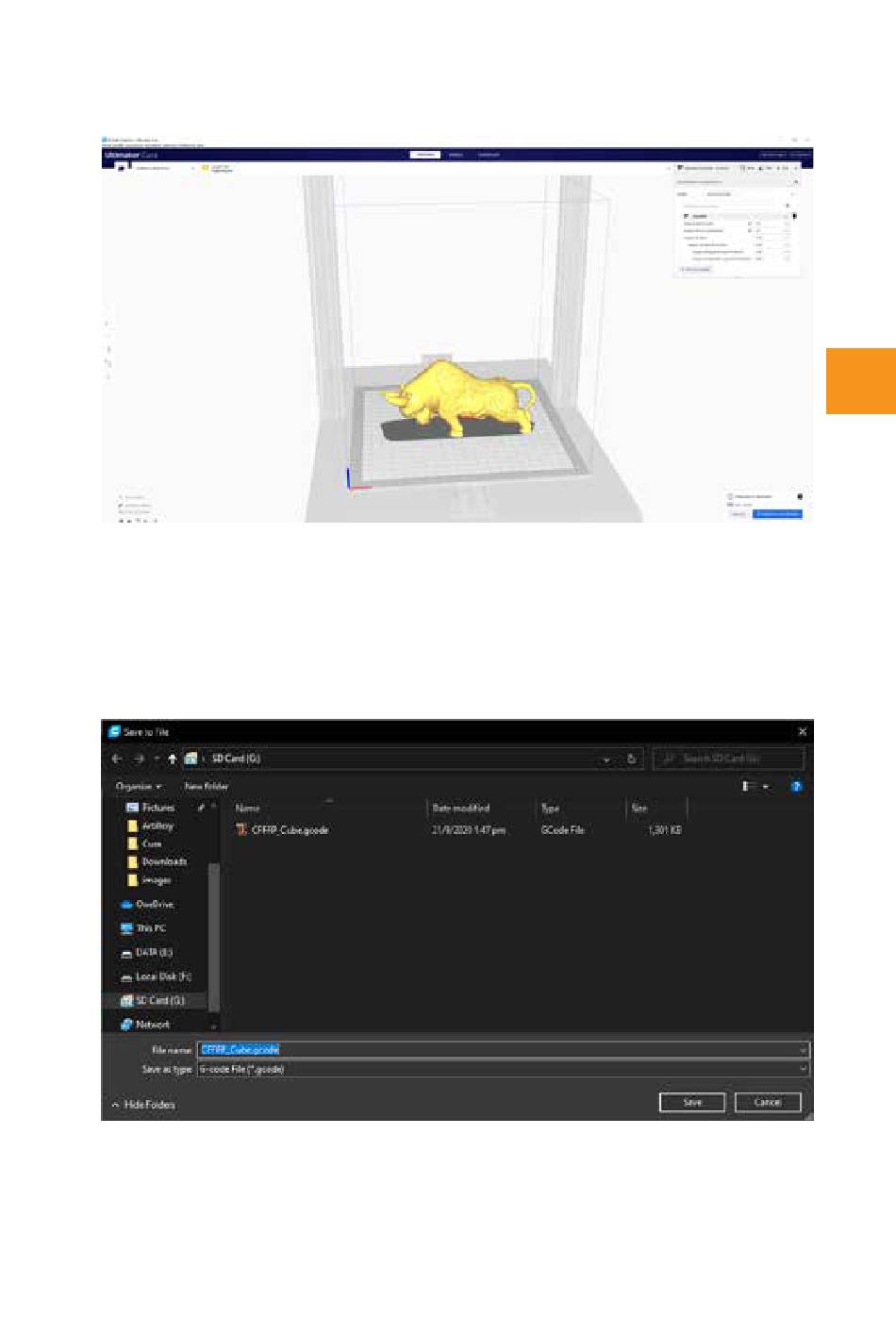The width and height of the screenshot is (896, 1335).
Task: Click the SD Card (G:) address bar path
Action: (x=236, y=759)
